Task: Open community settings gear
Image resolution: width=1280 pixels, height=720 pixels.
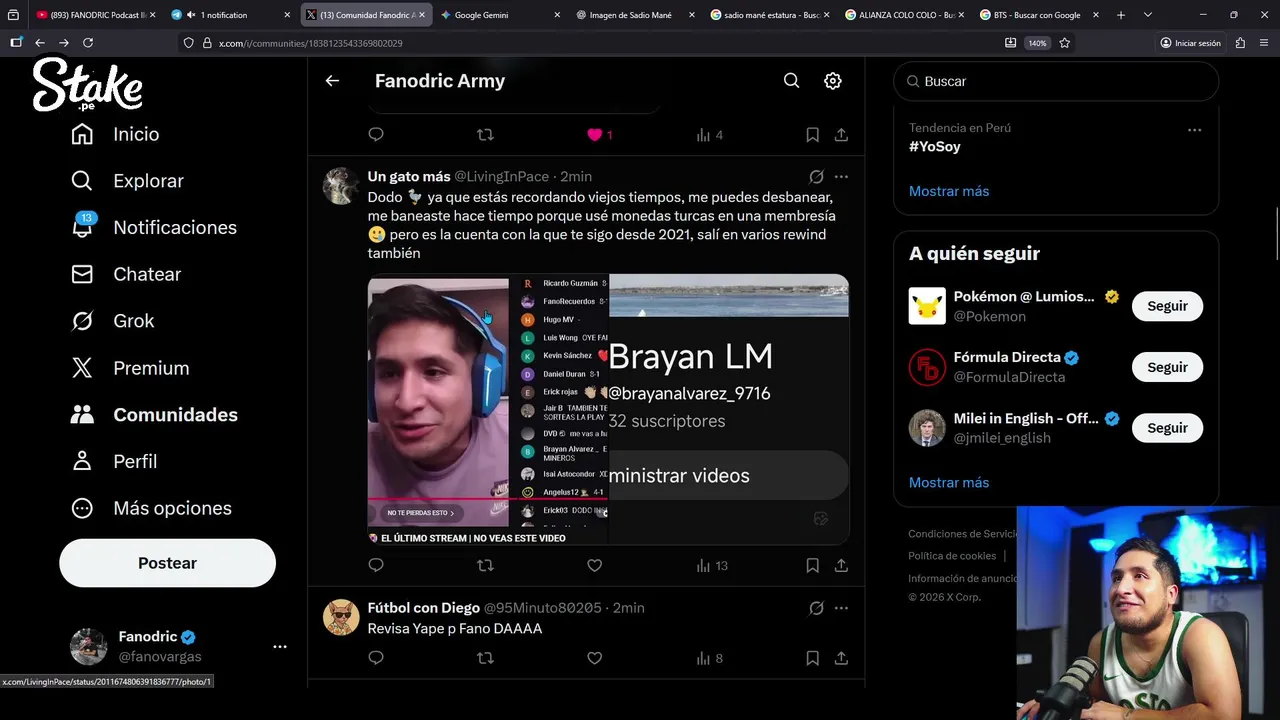Action: click(x=832, y=81)
